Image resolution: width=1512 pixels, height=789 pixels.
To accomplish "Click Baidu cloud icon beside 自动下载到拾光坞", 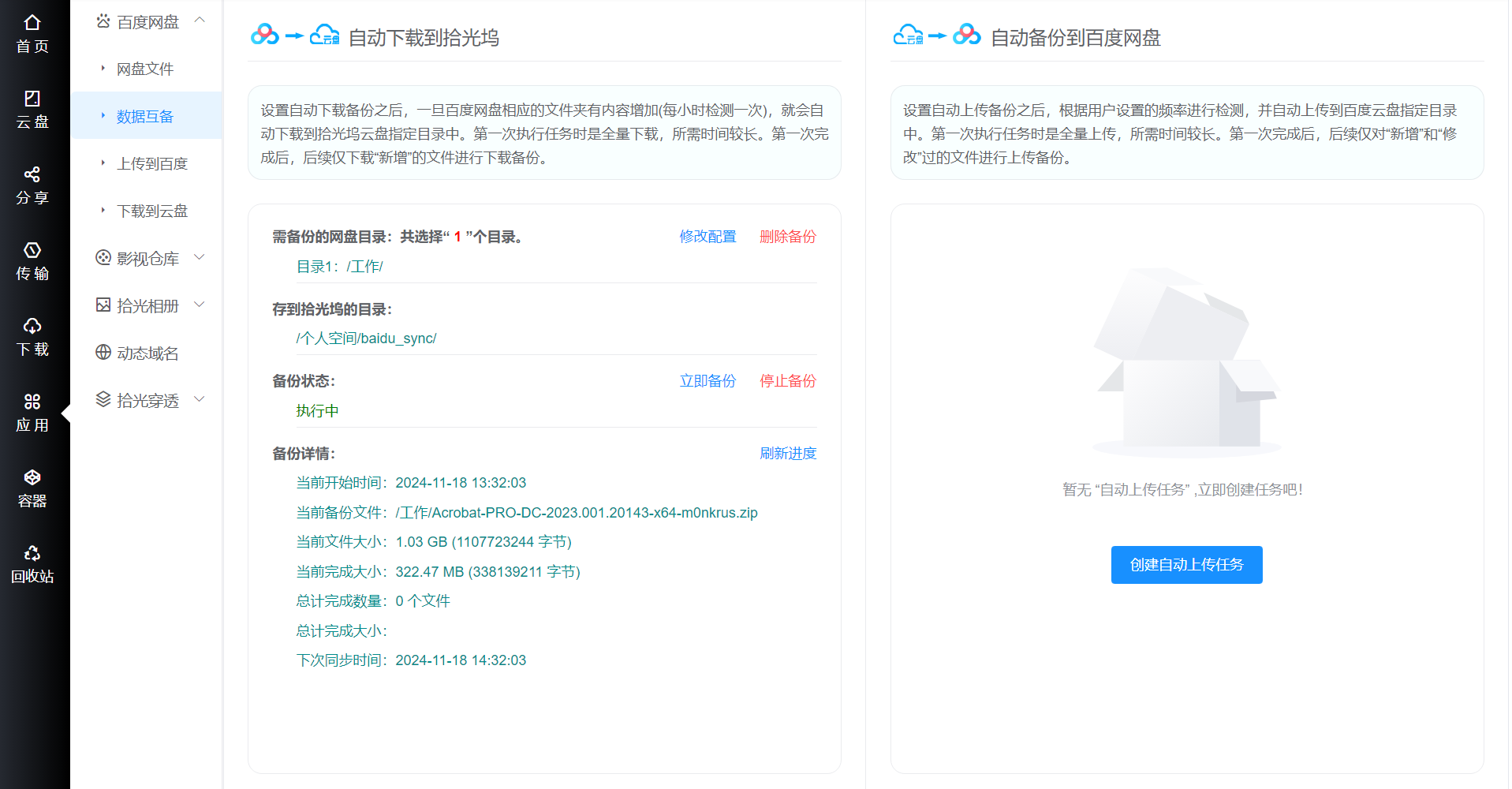I will click(x=265, y=36).
